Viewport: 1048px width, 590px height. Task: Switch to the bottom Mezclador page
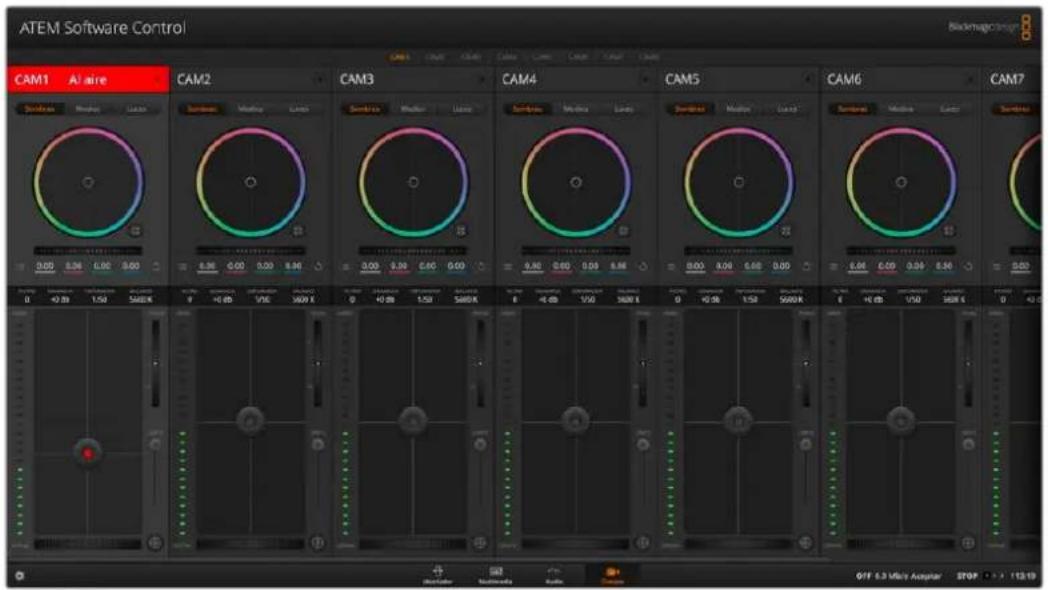[438, 575]
